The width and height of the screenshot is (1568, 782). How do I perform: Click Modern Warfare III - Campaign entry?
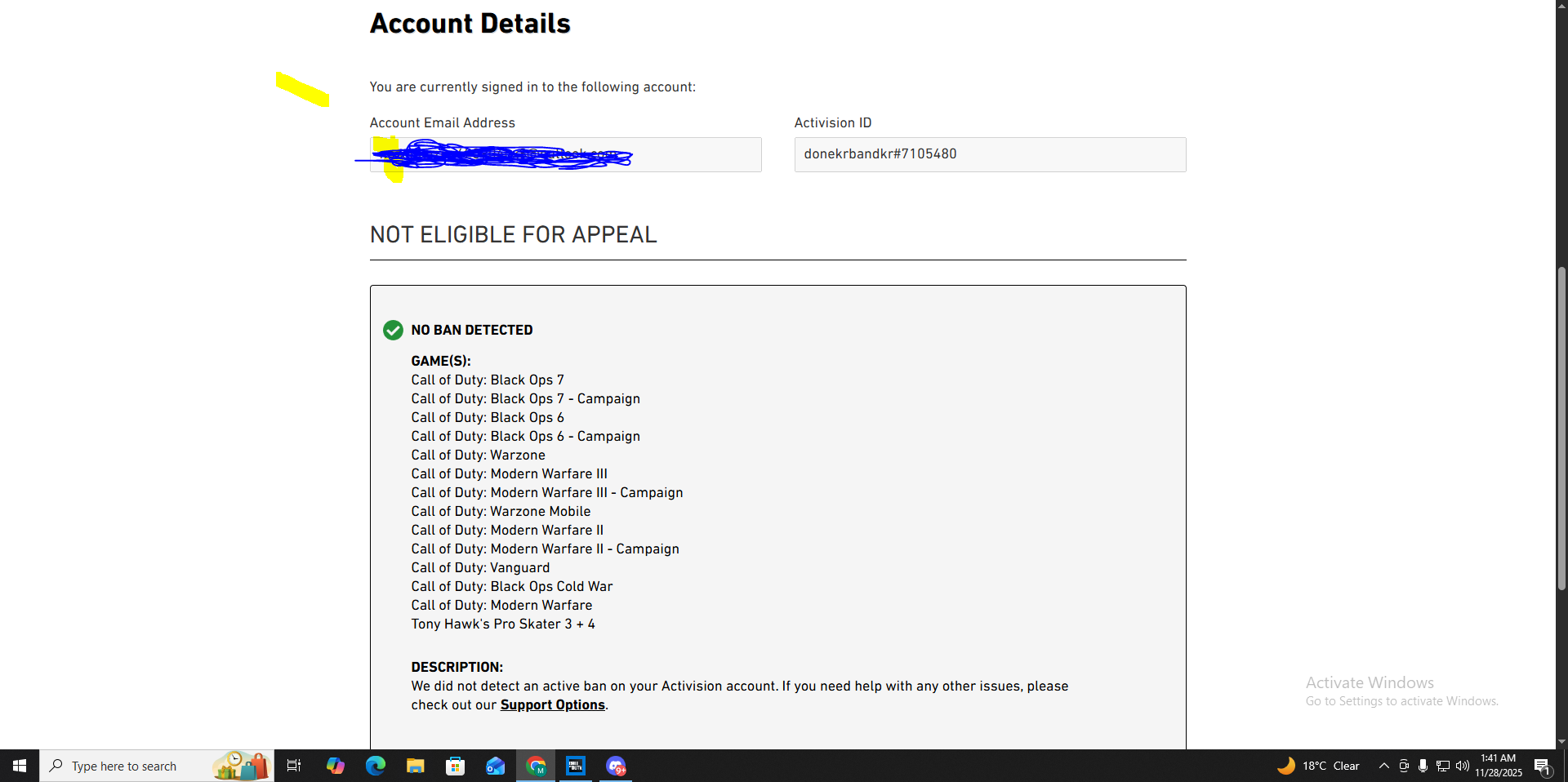(547, 492)
